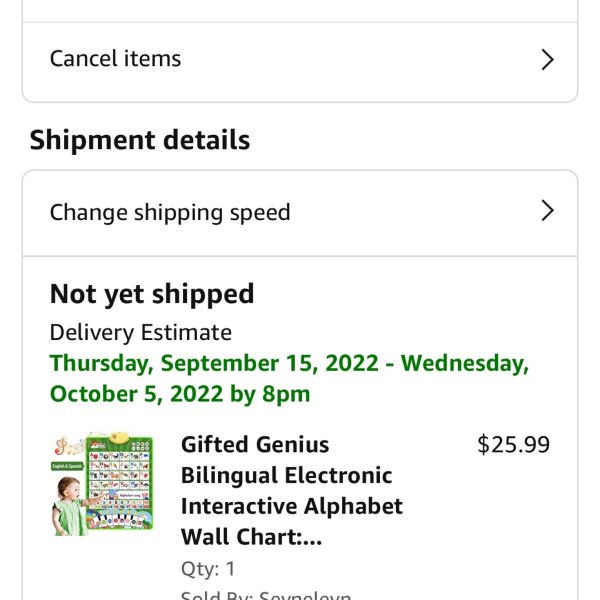Select the October 5, 2022 by 8pm text

tap(180, 394)
